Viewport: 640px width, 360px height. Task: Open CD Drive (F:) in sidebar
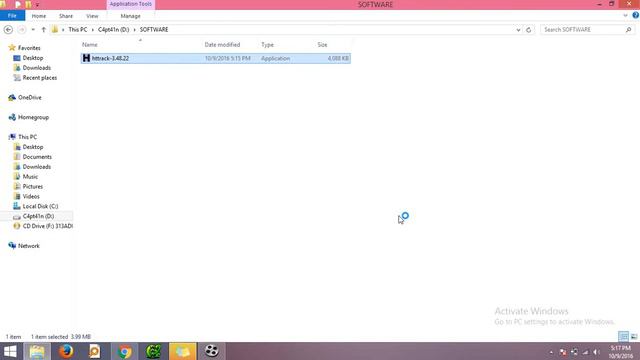coord(47,226)
